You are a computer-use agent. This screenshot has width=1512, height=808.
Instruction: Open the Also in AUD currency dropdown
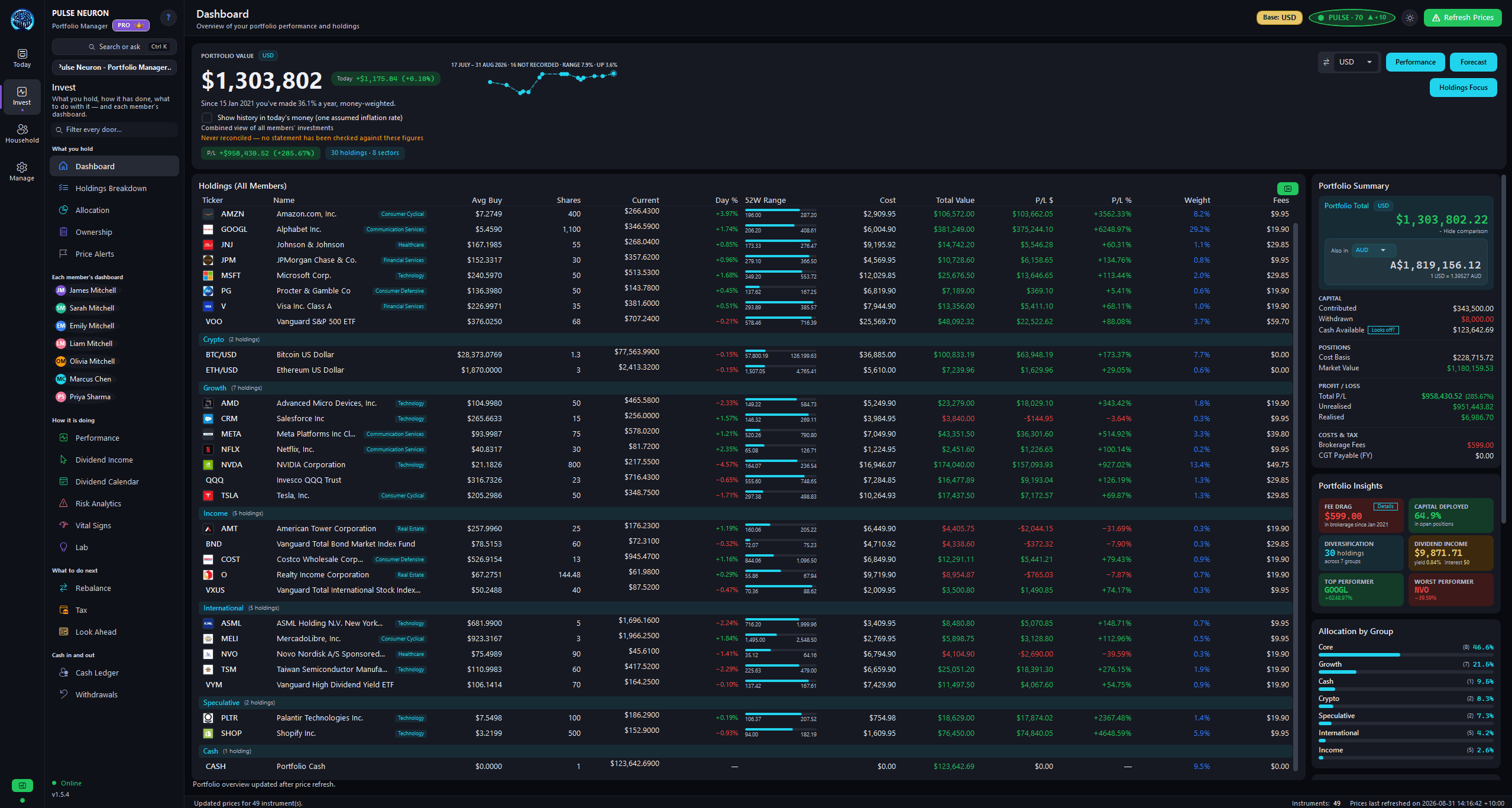[1374, 250]
